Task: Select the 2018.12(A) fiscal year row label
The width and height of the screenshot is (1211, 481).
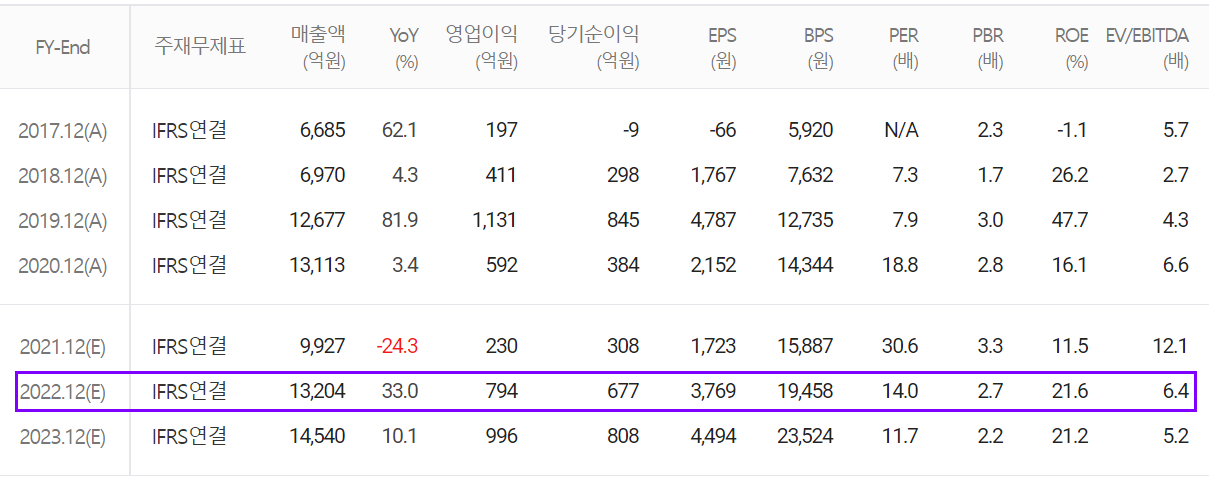Action: pyautogui.click(x=63, y=176)
